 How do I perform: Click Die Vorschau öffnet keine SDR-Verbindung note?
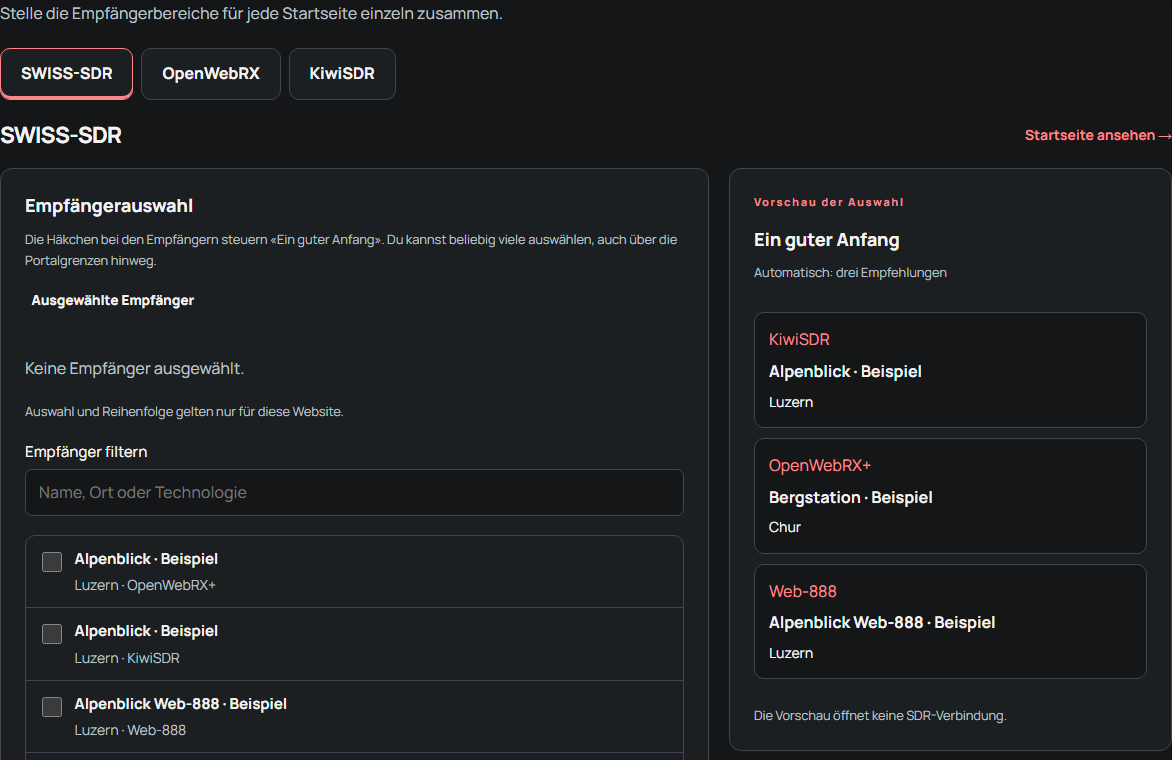pos(880,715)
